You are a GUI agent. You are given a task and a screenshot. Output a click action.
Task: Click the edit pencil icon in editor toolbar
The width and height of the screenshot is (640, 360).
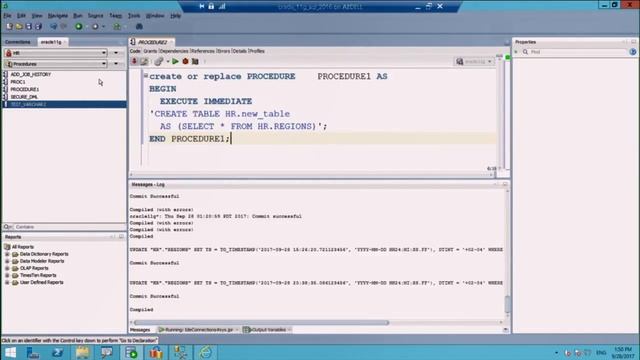[144, 61]
